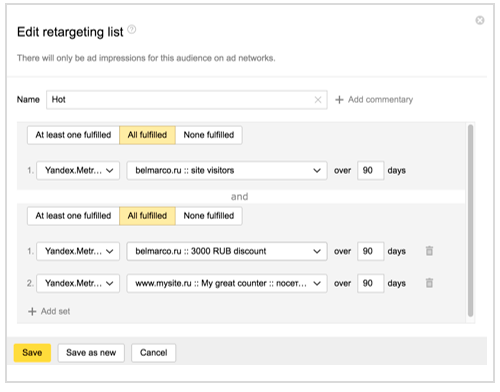500x392 pixels.
Task: Edit the days field for 3000 RUB discount
Action: (x=371, y=251)
